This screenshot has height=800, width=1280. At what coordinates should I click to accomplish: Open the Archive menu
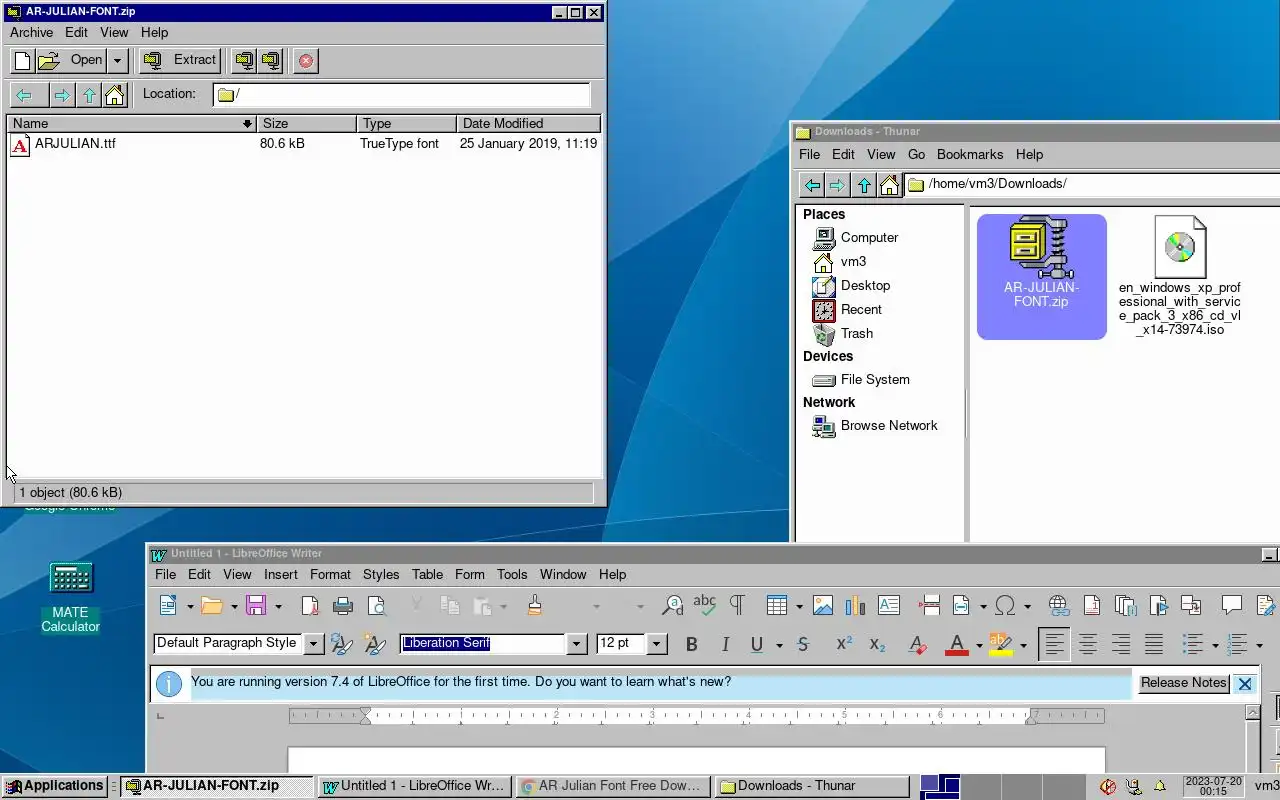click(x=32, y=33)
